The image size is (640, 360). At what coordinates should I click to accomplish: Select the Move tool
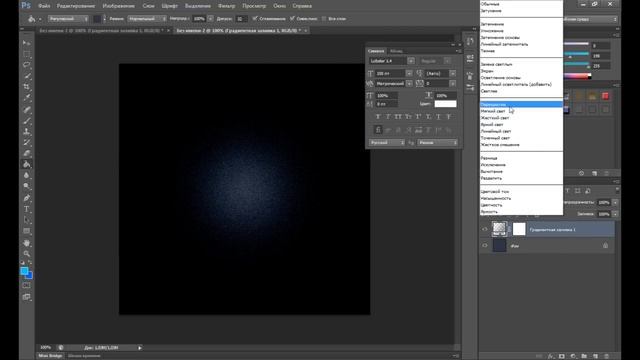click(27, 43)
